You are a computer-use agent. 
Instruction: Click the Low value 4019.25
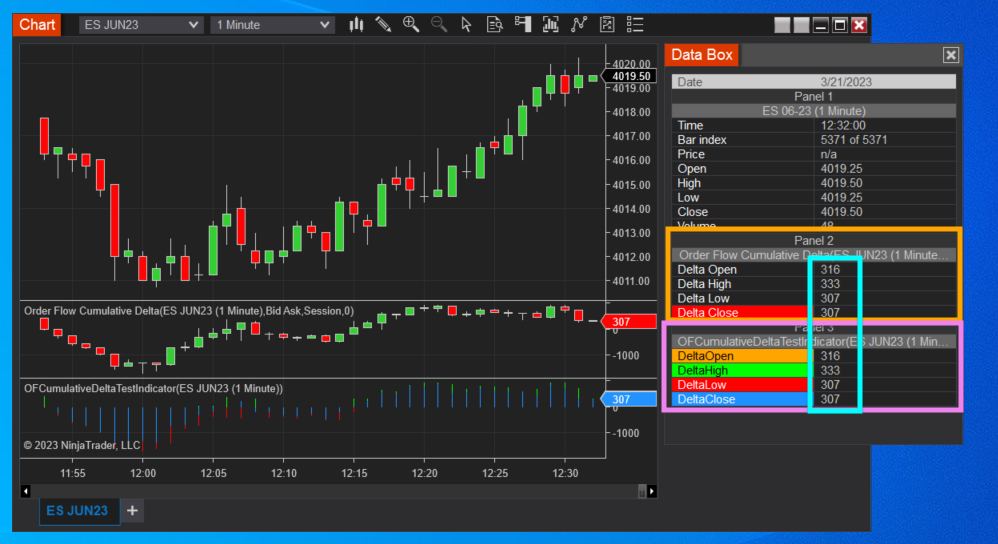pos(841,197)
